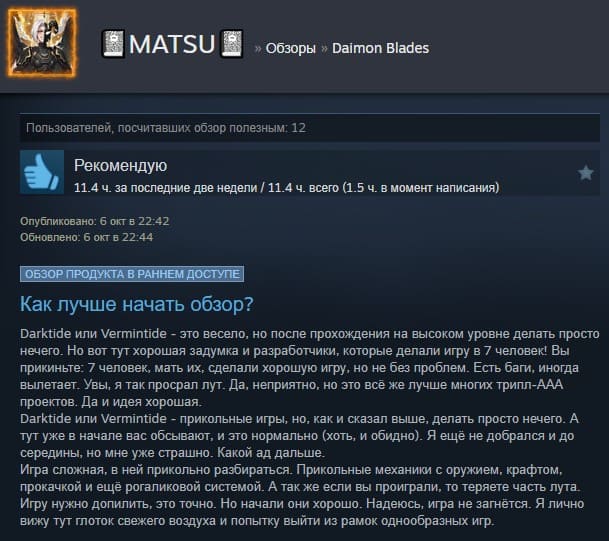
Task: Click the MATSU profile avatar image
Action: click(x=42, y=43)
